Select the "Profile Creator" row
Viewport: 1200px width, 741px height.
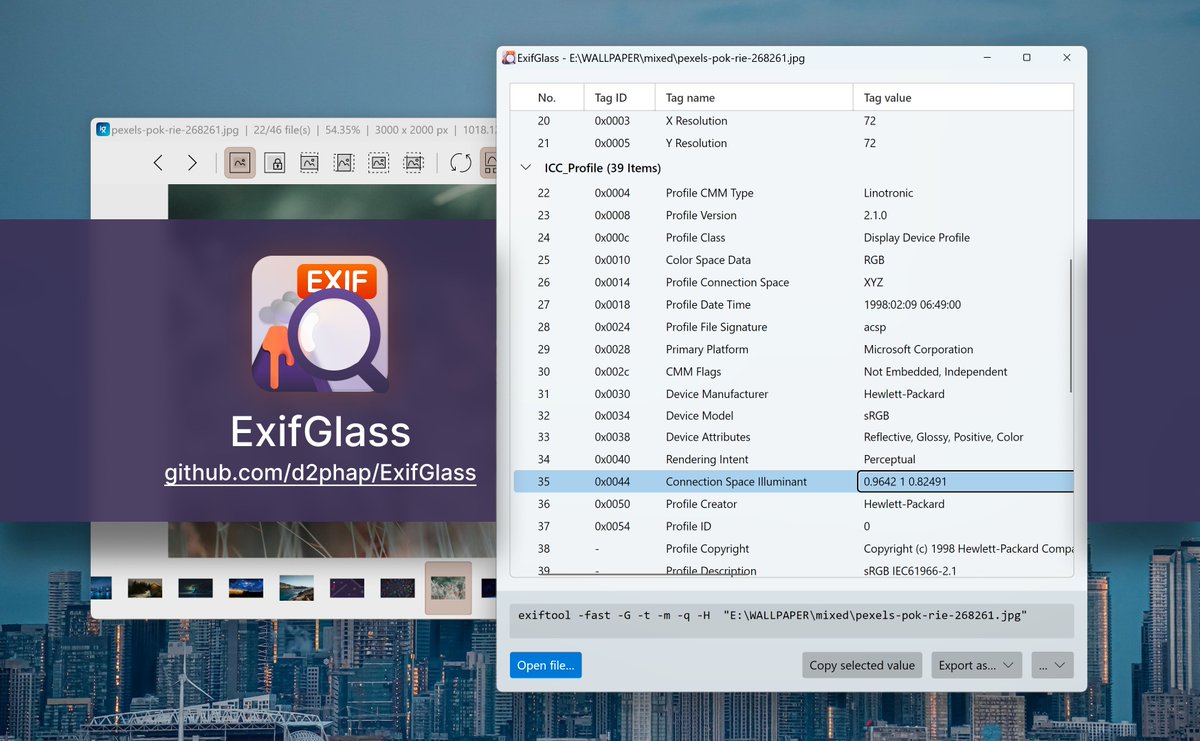pyautogui.click(x=793, y=504)
